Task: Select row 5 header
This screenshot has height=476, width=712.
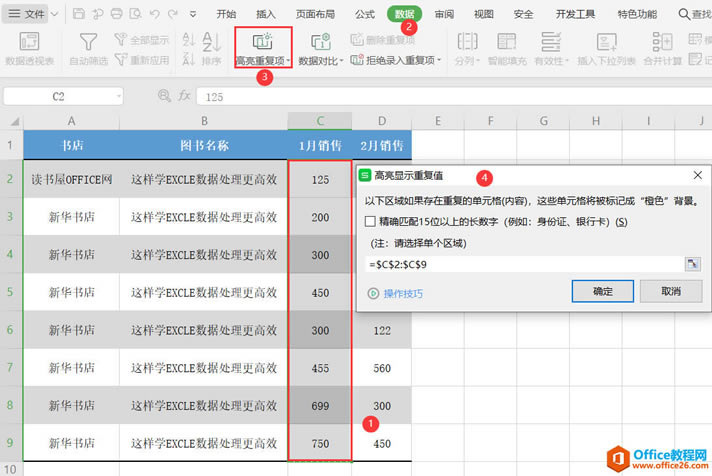Action: [x=10, y=292]
